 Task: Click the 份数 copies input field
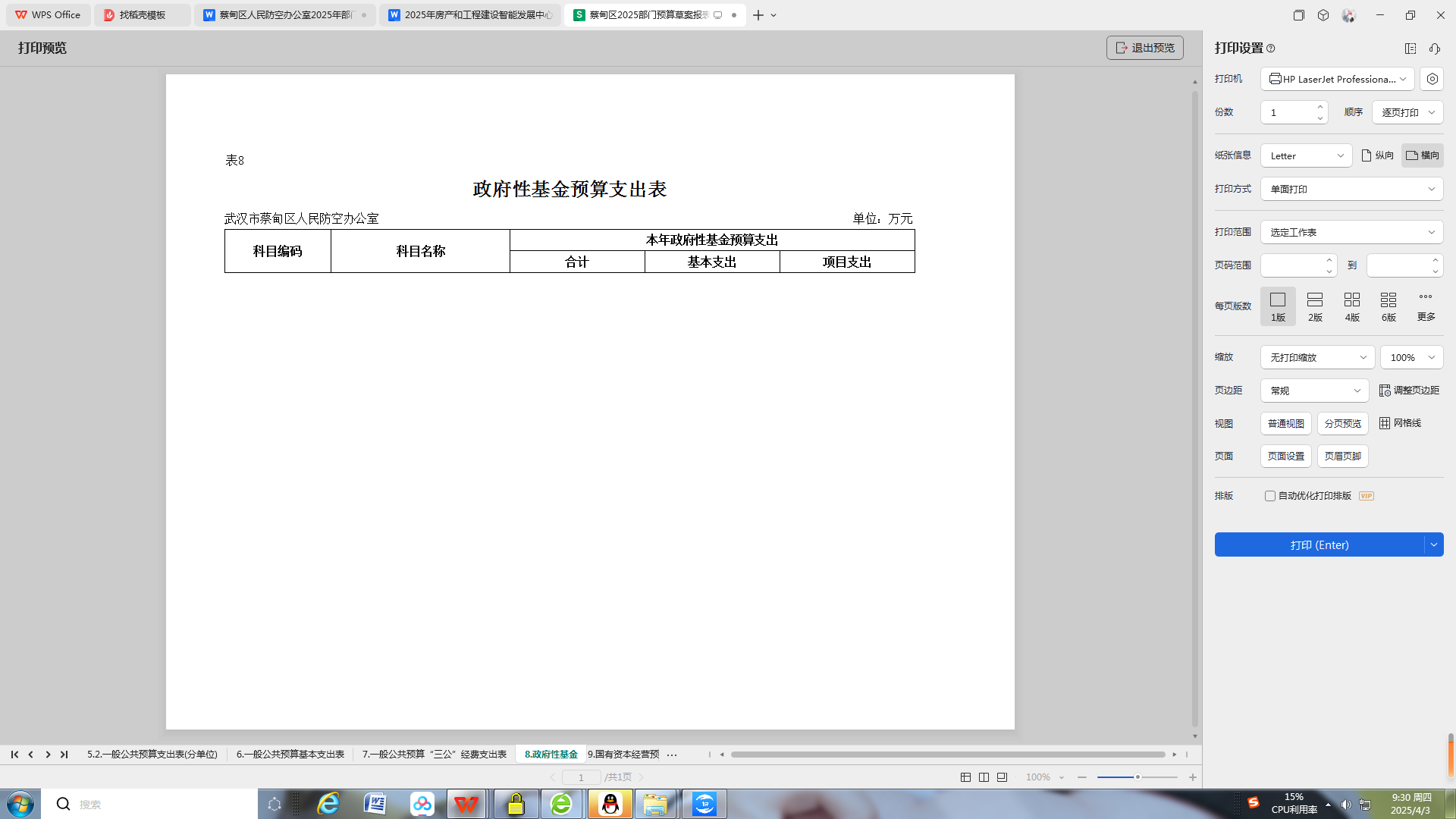pyautogui.click(x=1288, y=112)
